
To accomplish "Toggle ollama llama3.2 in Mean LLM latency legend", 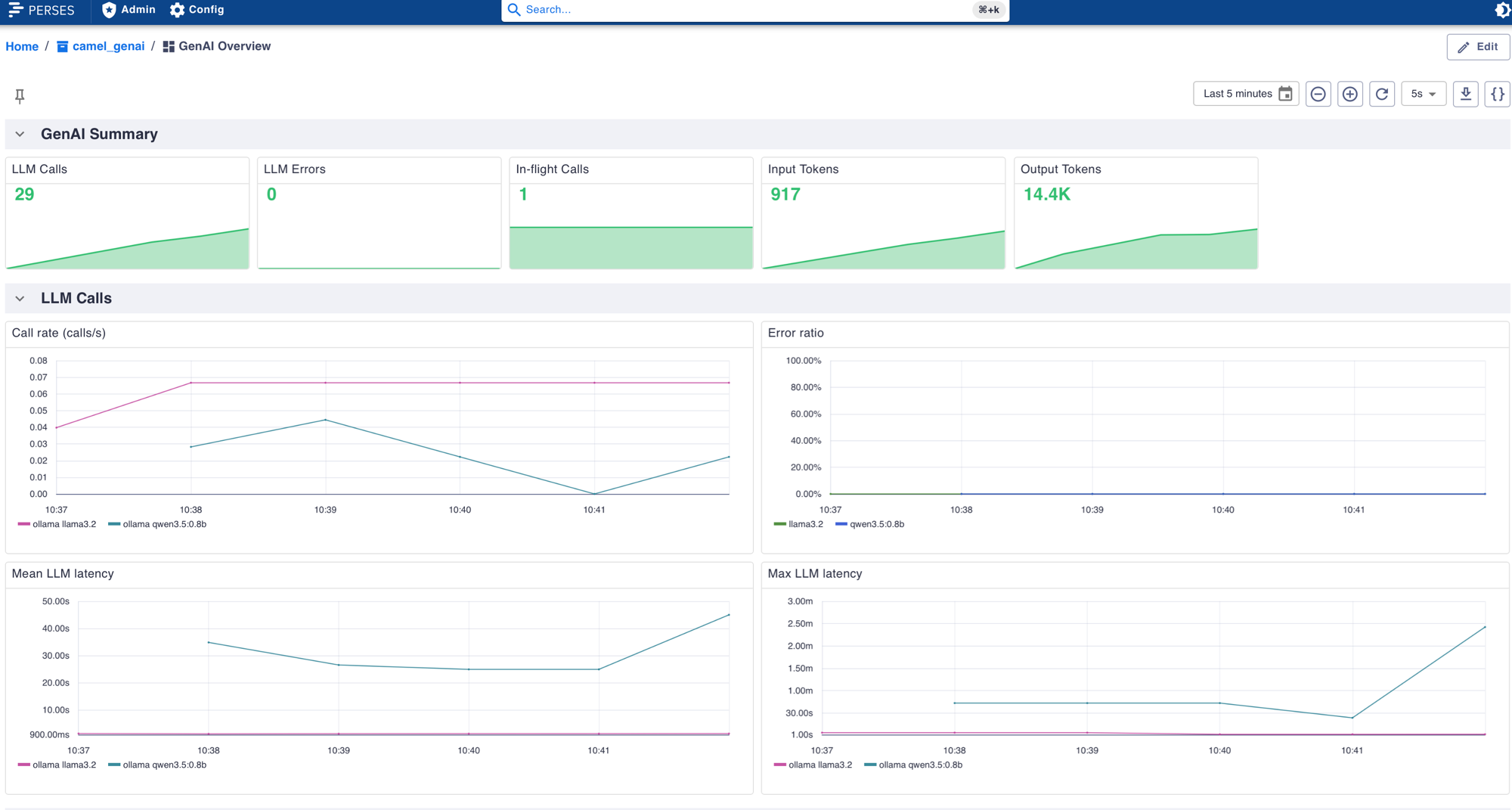I will [57, 765].
